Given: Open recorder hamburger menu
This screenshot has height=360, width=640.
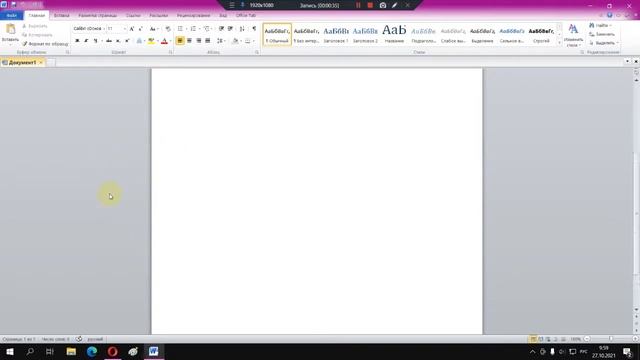Looking at the screenshot, I should [x=231, y=5].
